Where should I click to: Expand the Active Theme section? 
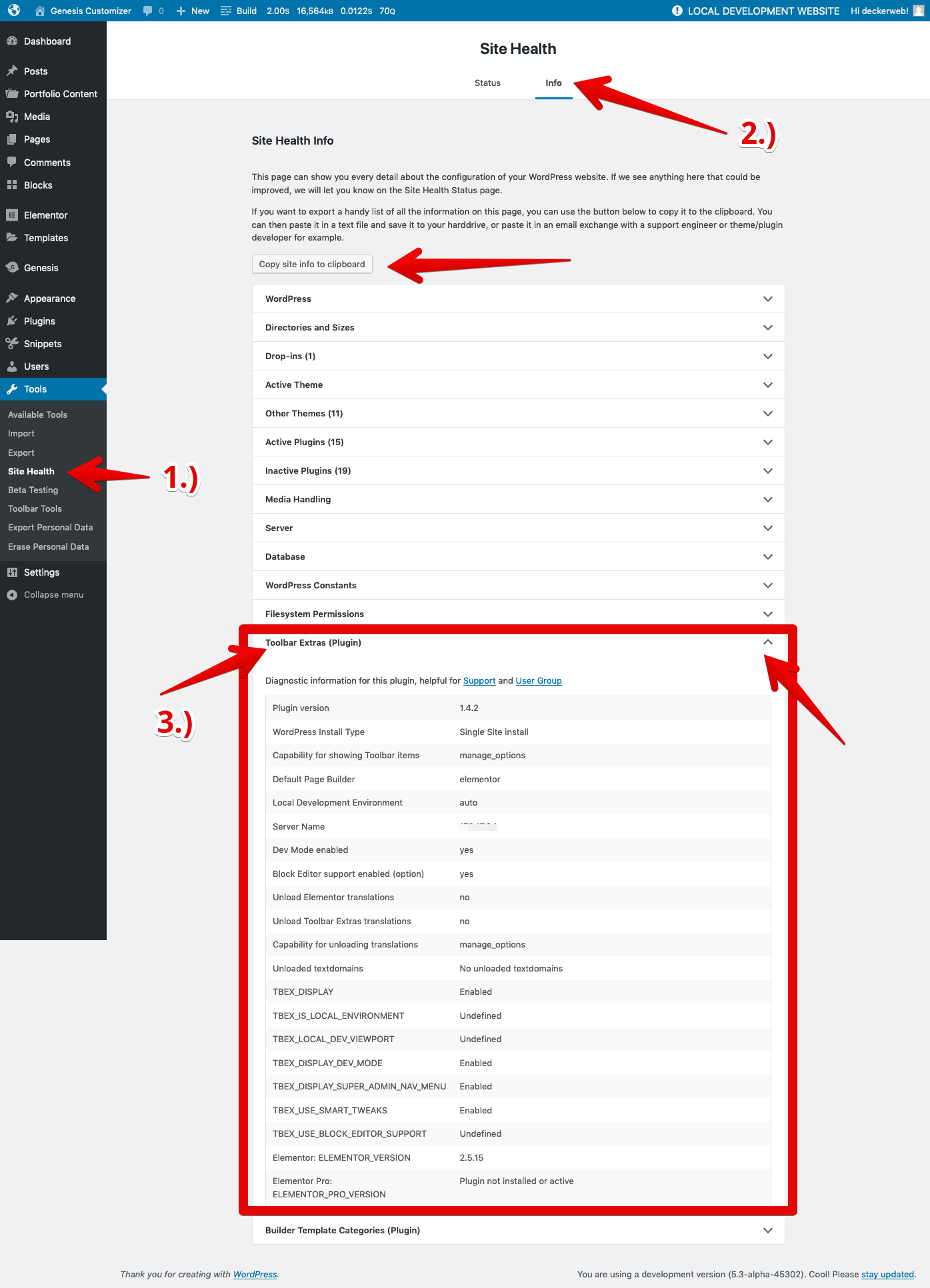(x=518, y=384)
